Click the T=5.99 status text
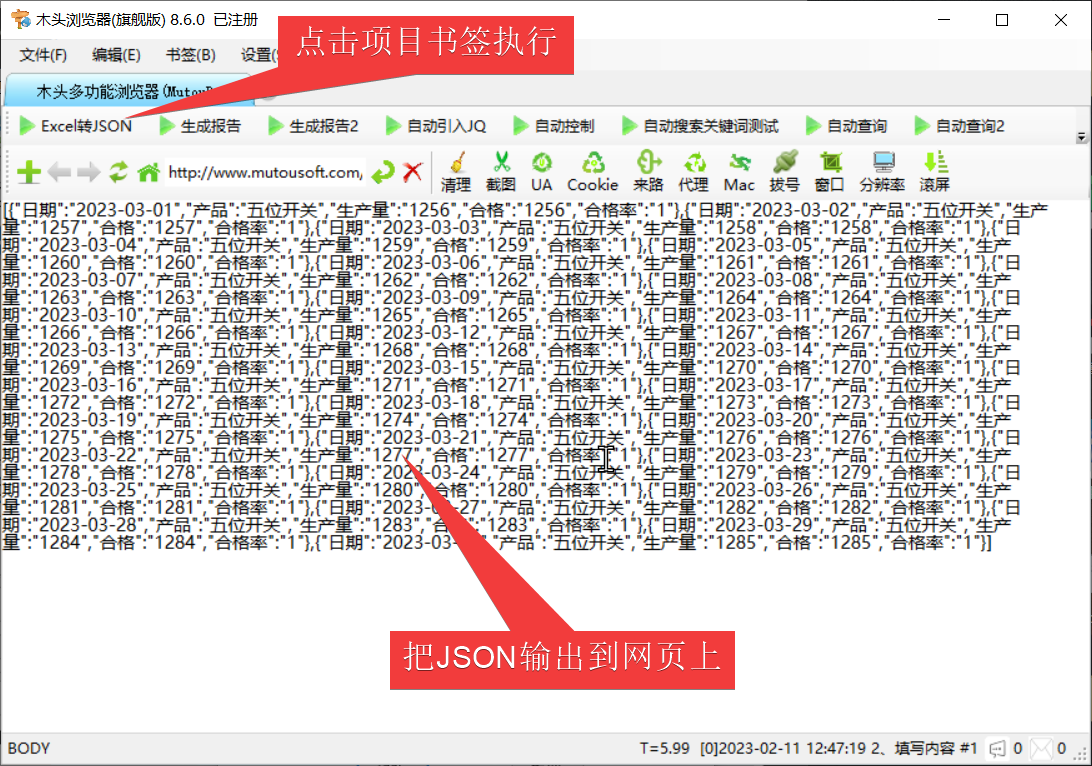The height and width of the screenshot is (766, 1092). [664, 749]
